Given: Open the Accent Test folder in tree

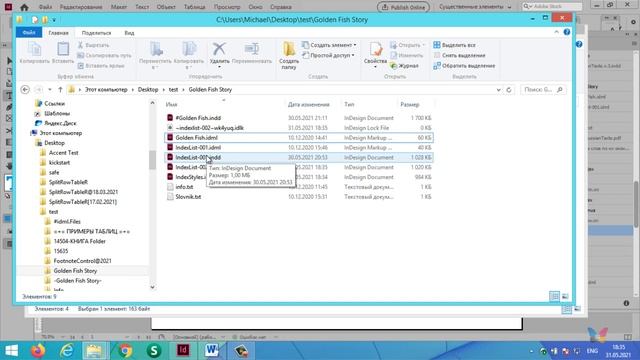Looking at the screenshot, I should click(63, 153).
